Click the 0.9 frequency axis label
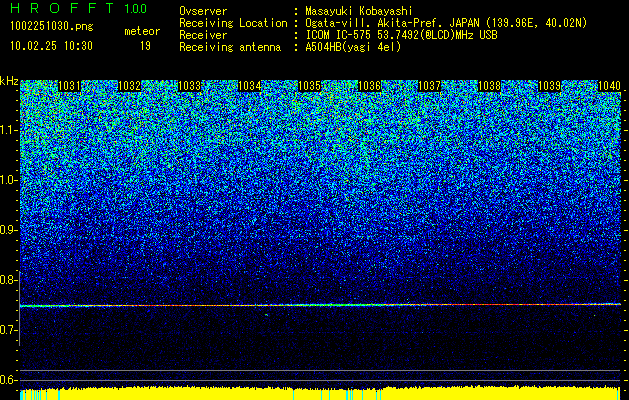The height and width of the screenshot is (400, 629). point(9,230)
